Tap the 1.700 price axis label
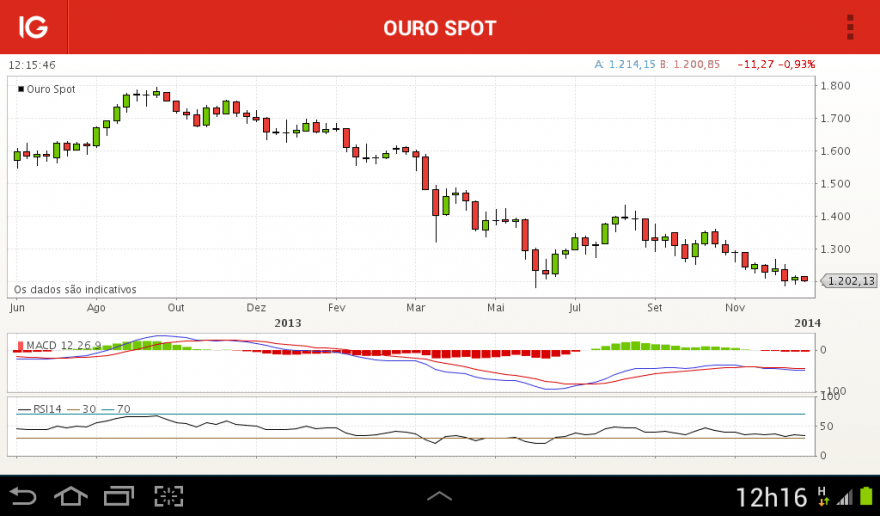The image size is (880, 516). pyautogui.click(x=836, y=118)
